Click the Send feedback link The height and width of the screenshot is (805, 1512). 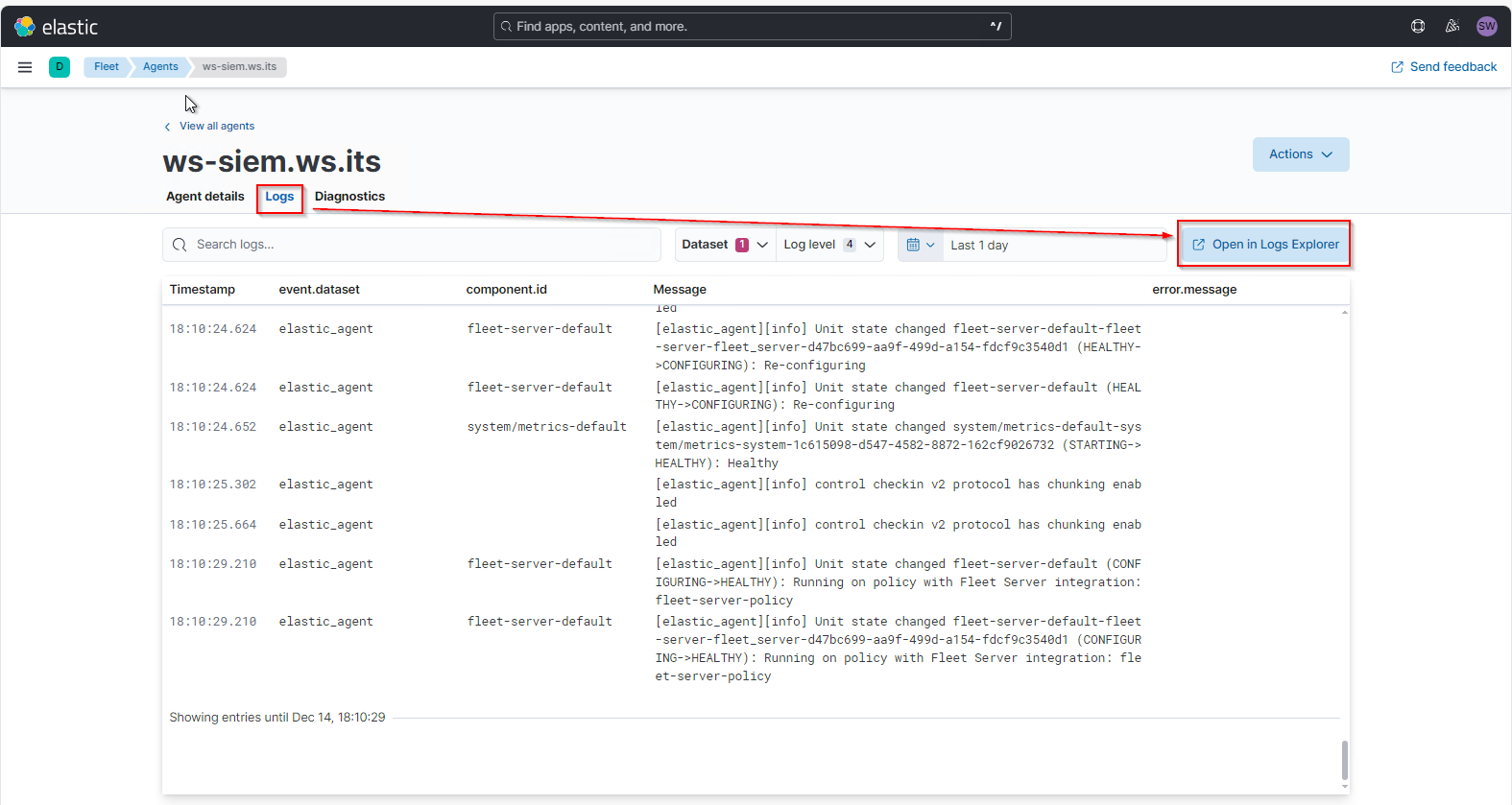coord(1444,67)
